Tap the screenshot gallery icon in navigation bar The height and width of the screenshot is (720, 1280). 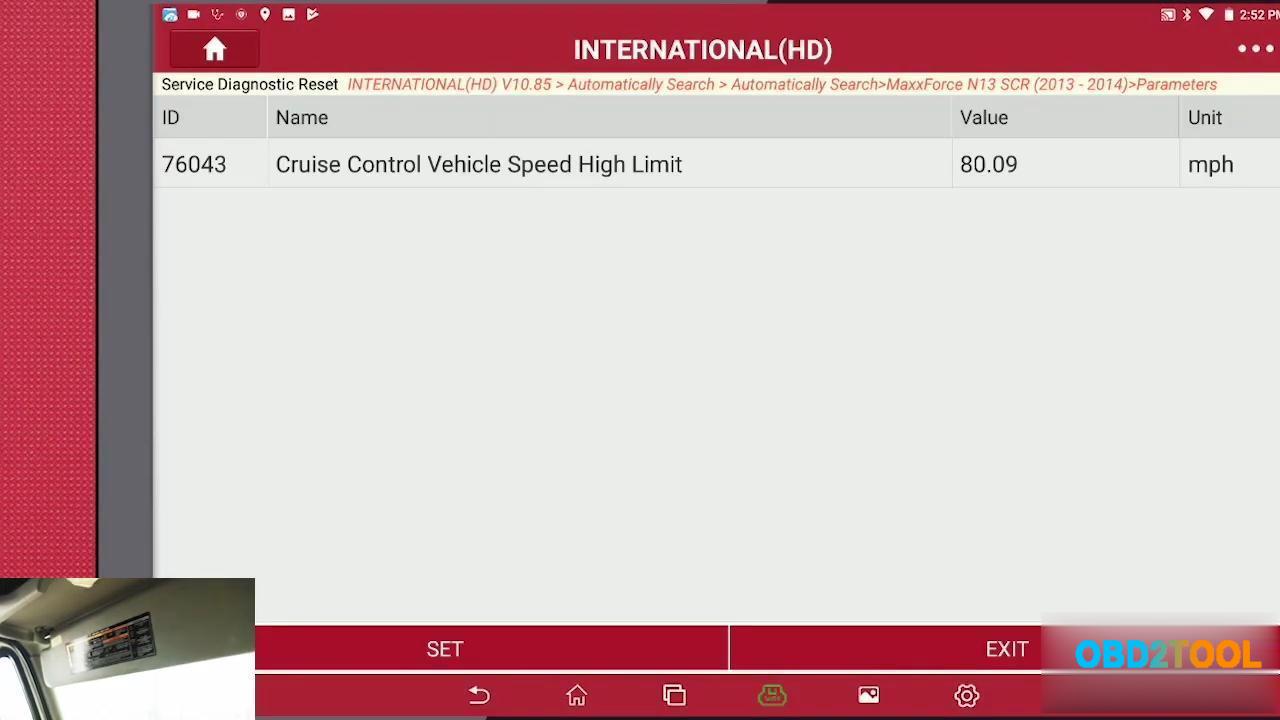[868, 695]
